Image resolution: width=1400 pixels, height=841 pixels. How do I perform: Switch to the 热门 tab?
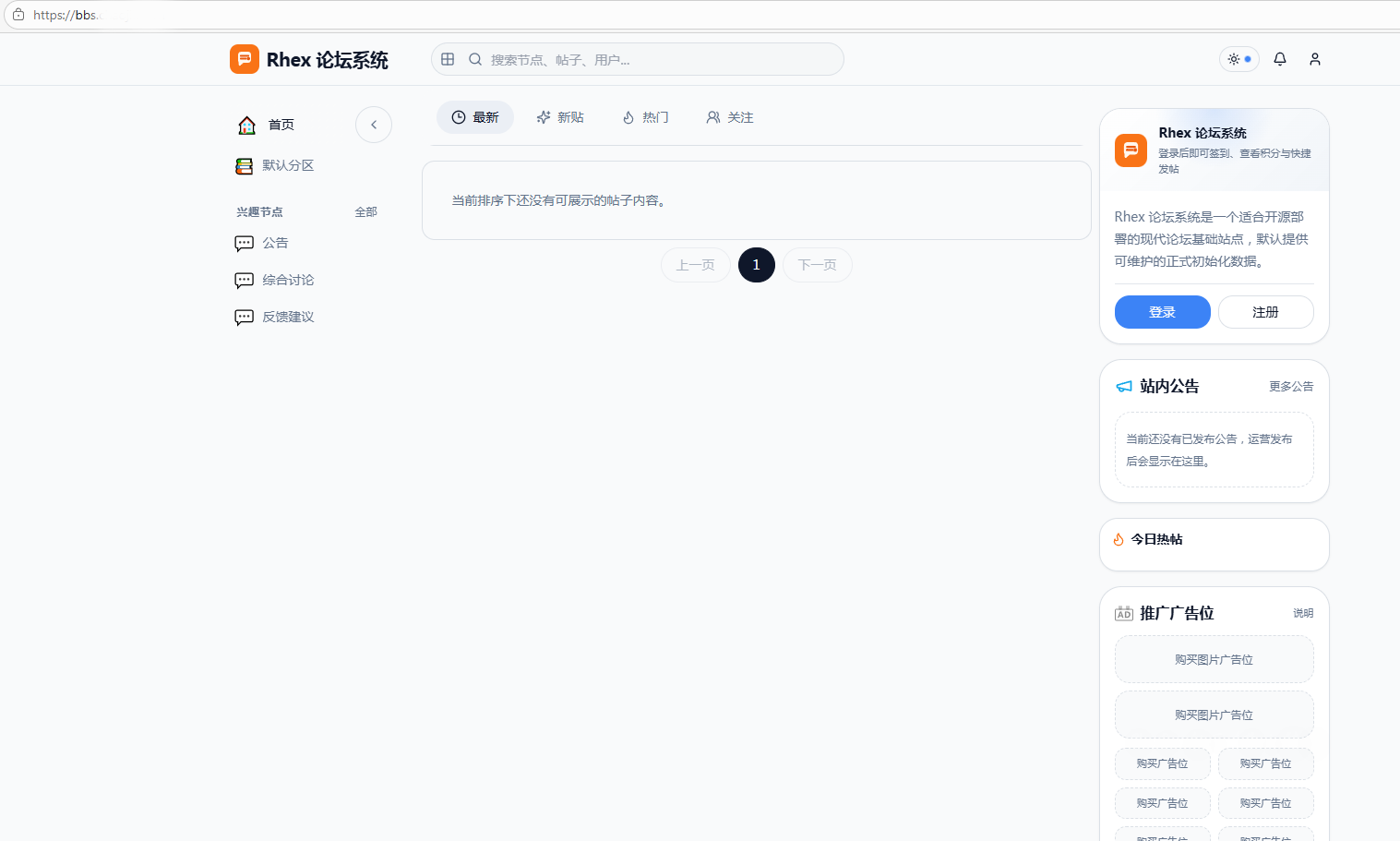point(645,117)
